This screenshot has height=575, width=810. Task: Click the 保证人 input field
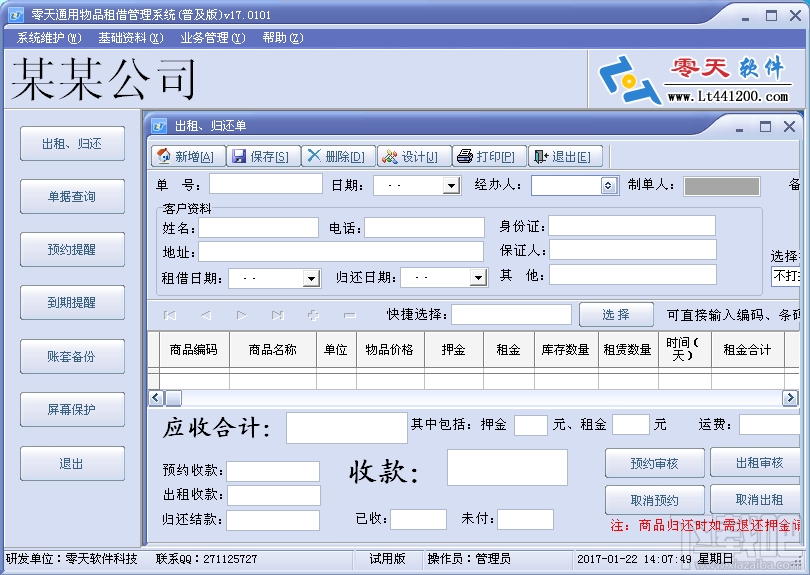[x=633, y=250]
